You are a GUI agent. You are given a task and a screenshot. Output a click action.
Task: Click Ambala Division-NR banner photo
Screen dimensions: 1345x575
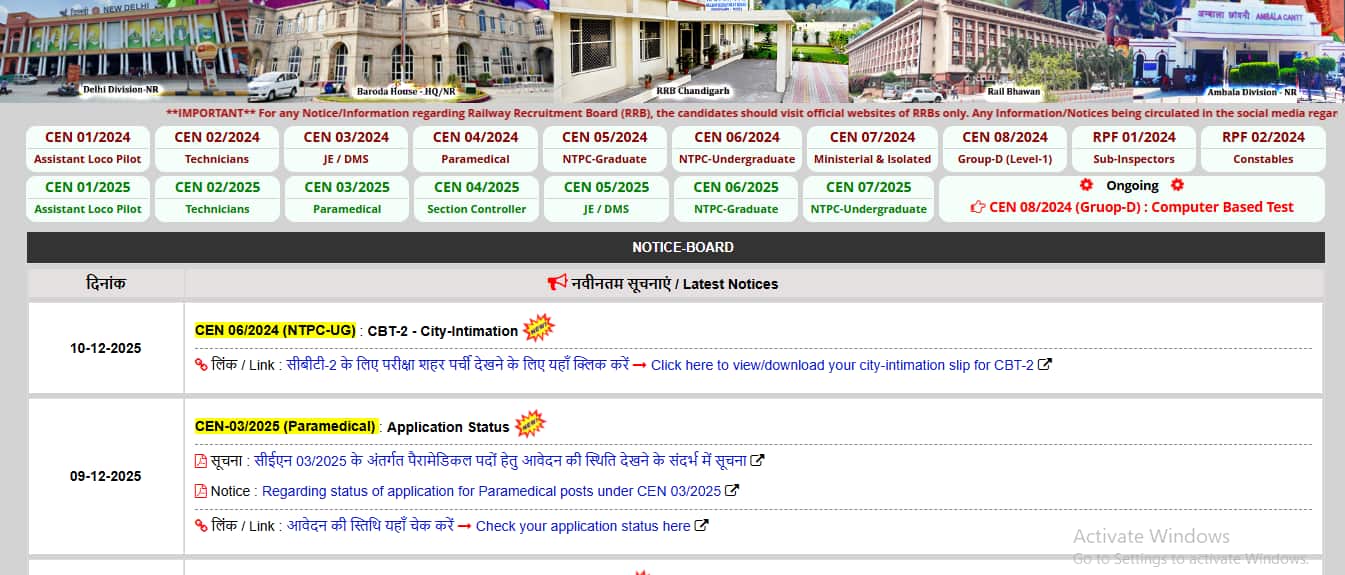(1250, 50)
